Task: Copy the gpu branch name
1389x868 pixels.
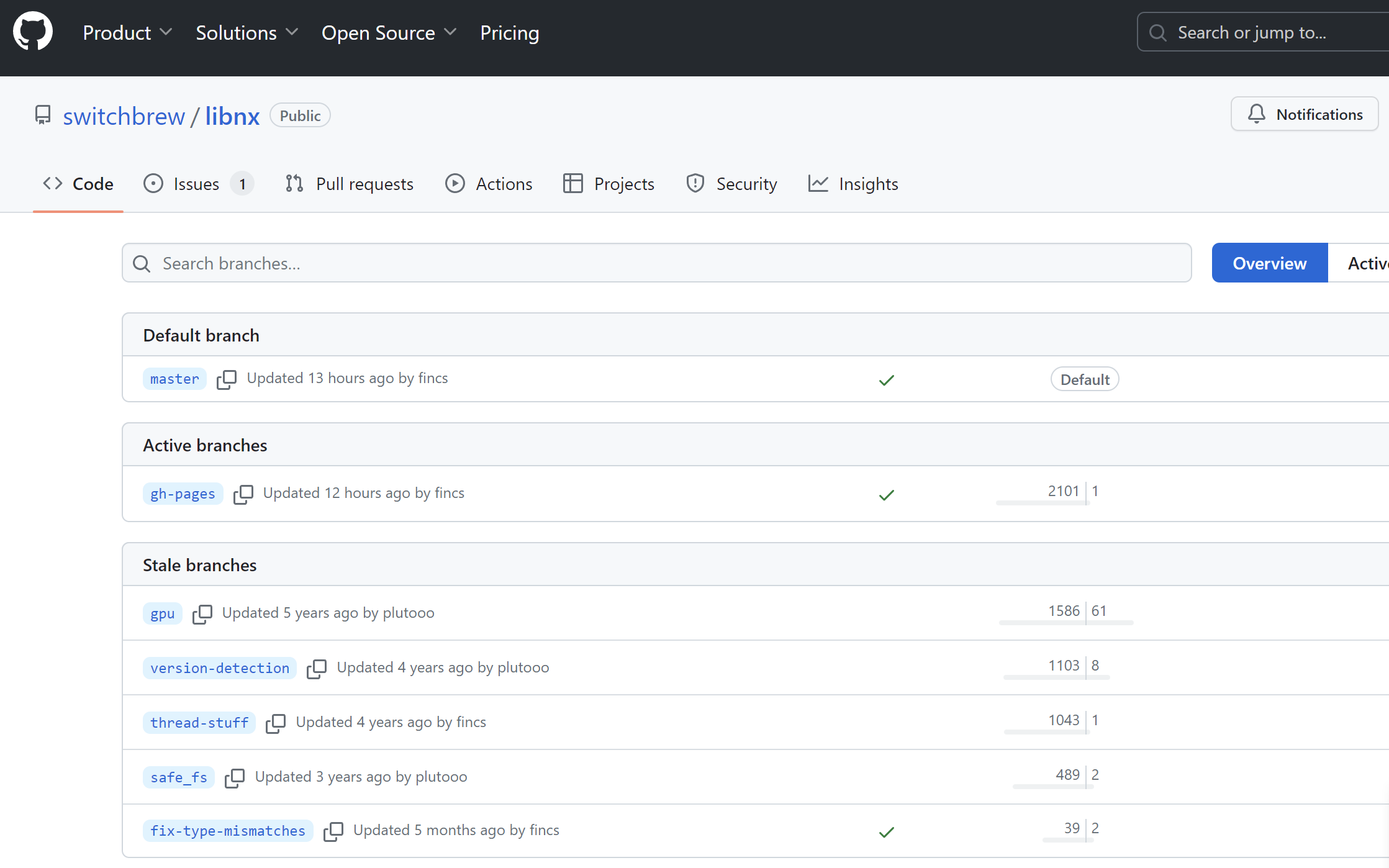Action: [202, 614]
